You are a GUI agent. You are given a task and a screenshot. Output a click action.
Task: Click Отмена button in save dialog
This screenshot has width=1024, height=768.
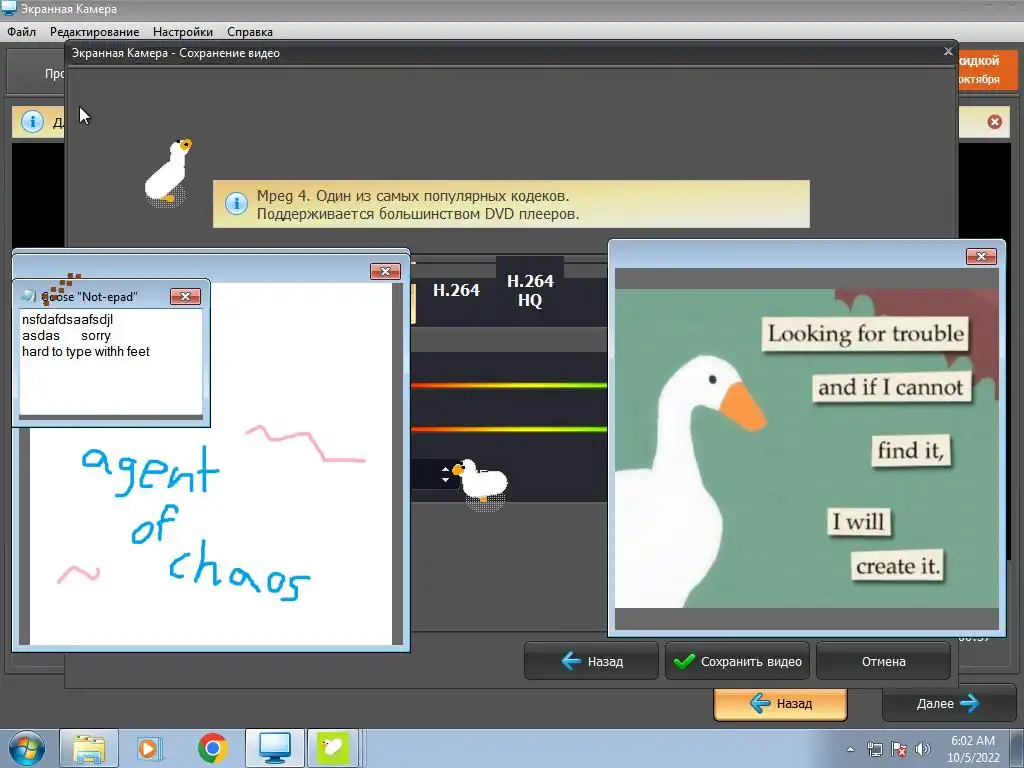pyautogui.click(x=883, y=661)
